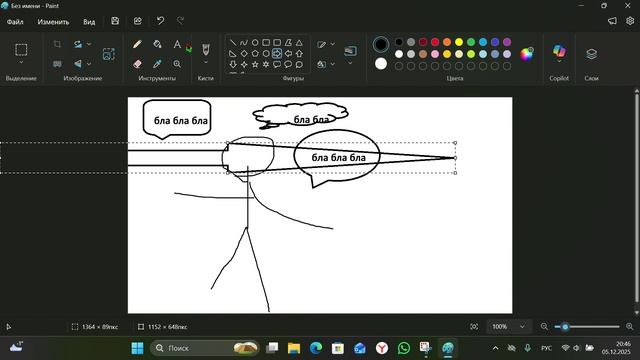
Task: Click the rectangular Selection tool icon
Action: point(21,49)
